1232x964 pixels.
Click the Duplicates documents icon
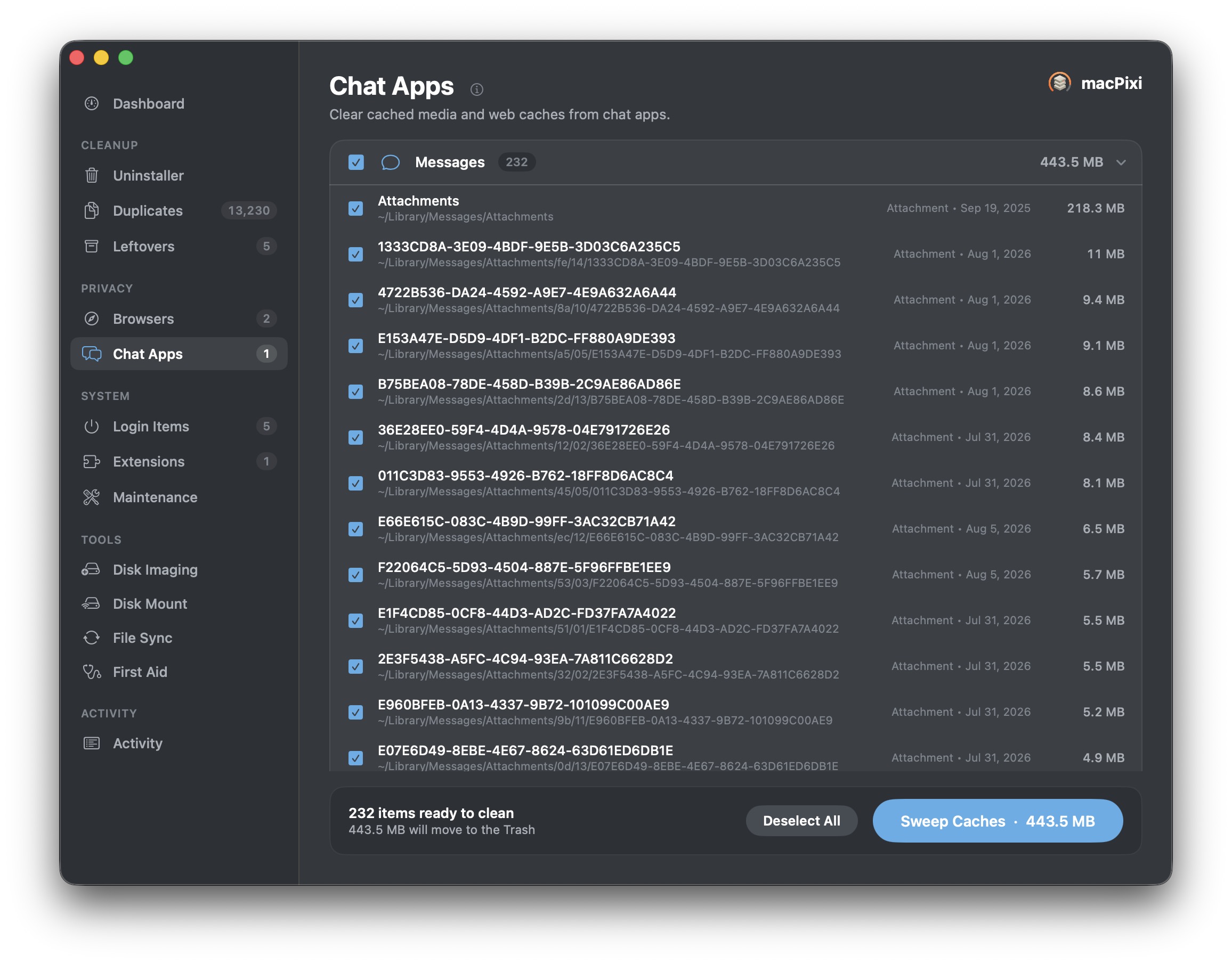tap(92, 210)
